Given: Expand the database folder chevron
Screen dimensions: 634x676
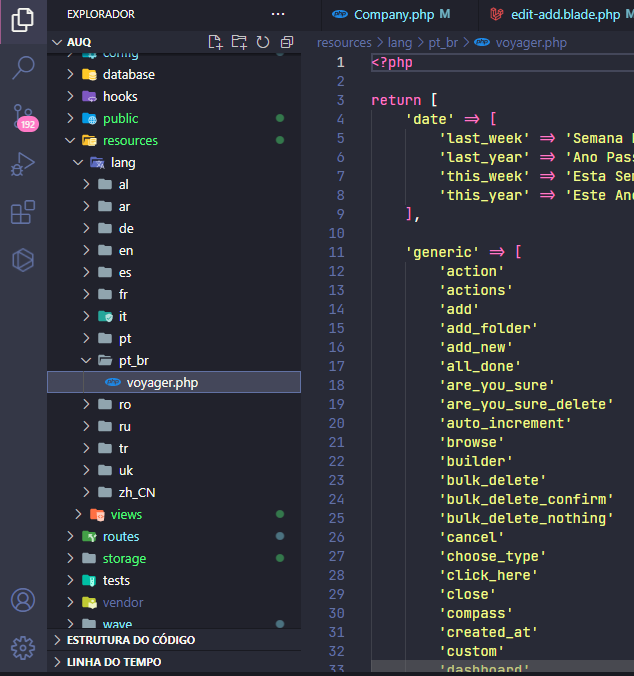Looking at the screenshot, I should tap(70, 75).
